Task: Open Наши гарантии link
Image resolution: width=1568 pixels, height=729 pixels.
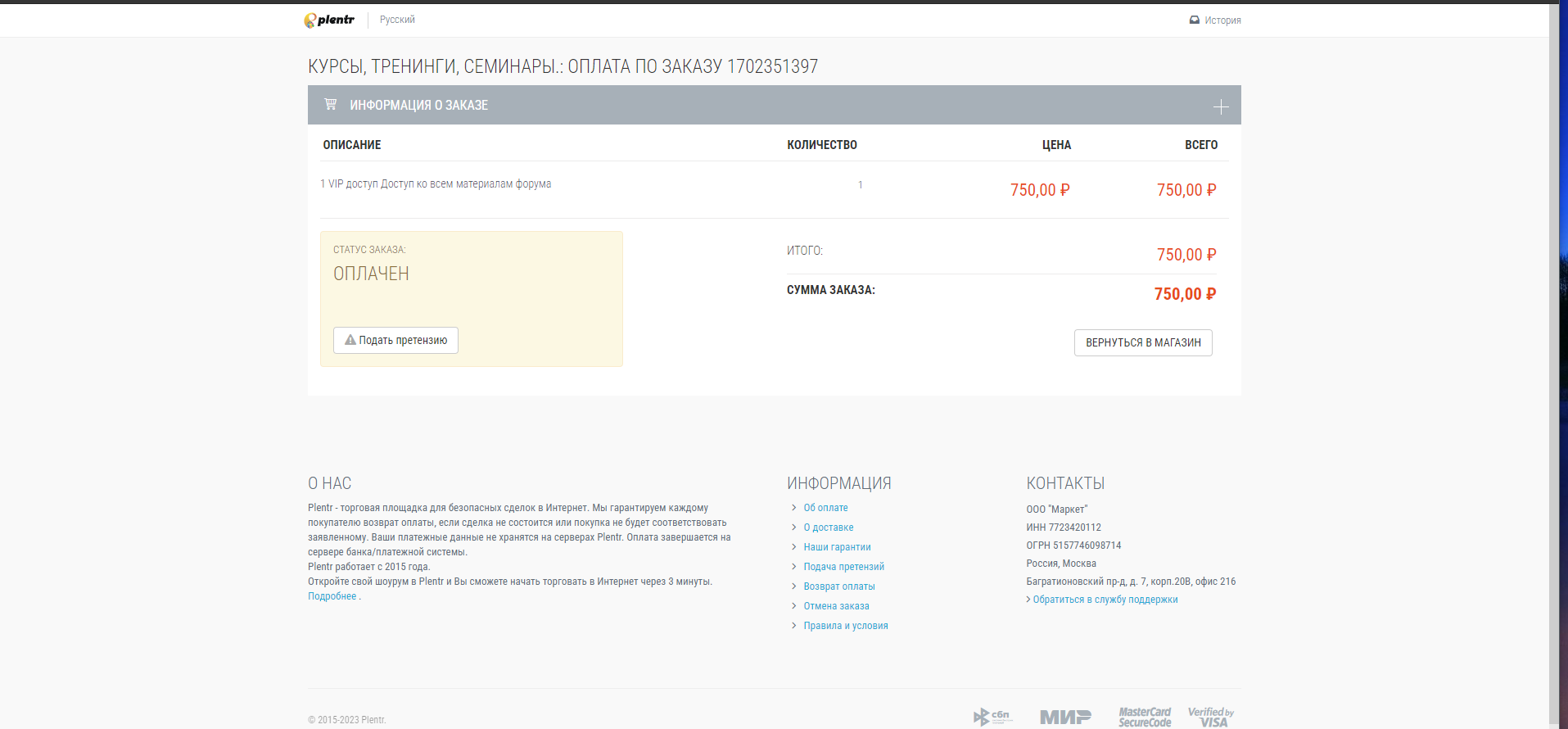Action: point(837,547)
